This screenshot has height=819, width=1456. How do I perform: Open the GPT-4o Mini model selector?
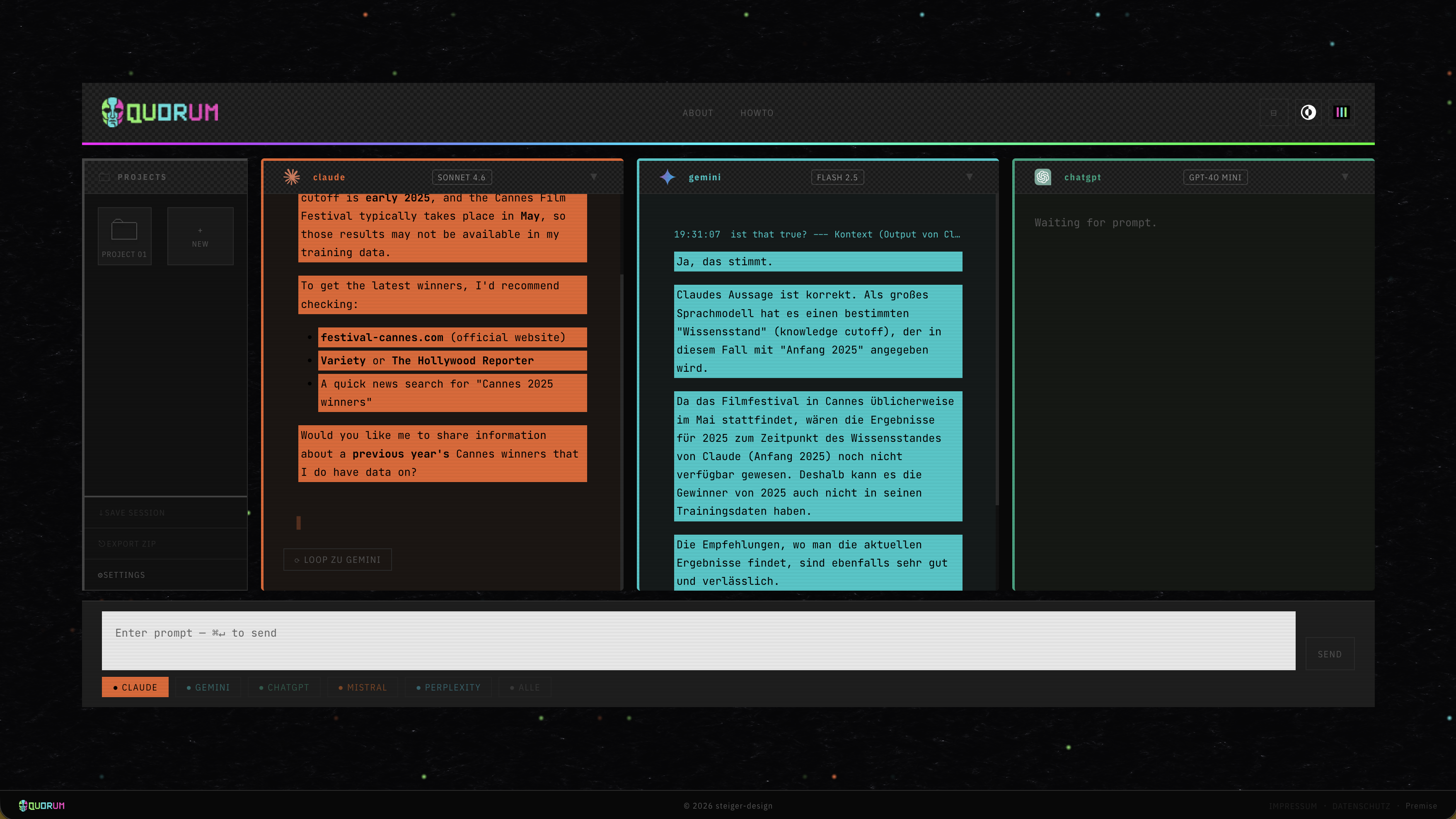pyautogui.click(x=1215, y=177)
